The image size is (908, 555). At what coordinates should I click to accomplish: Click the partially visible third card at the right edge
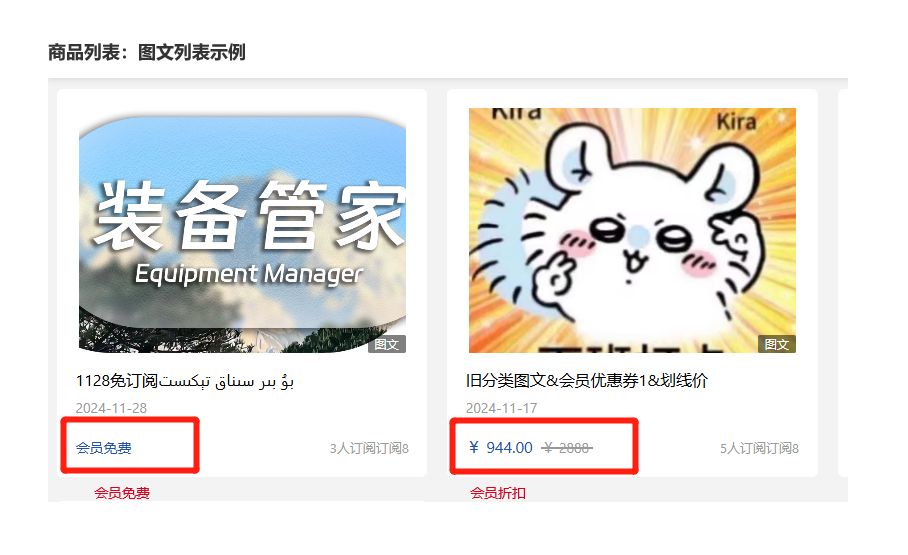pos(843,283)
